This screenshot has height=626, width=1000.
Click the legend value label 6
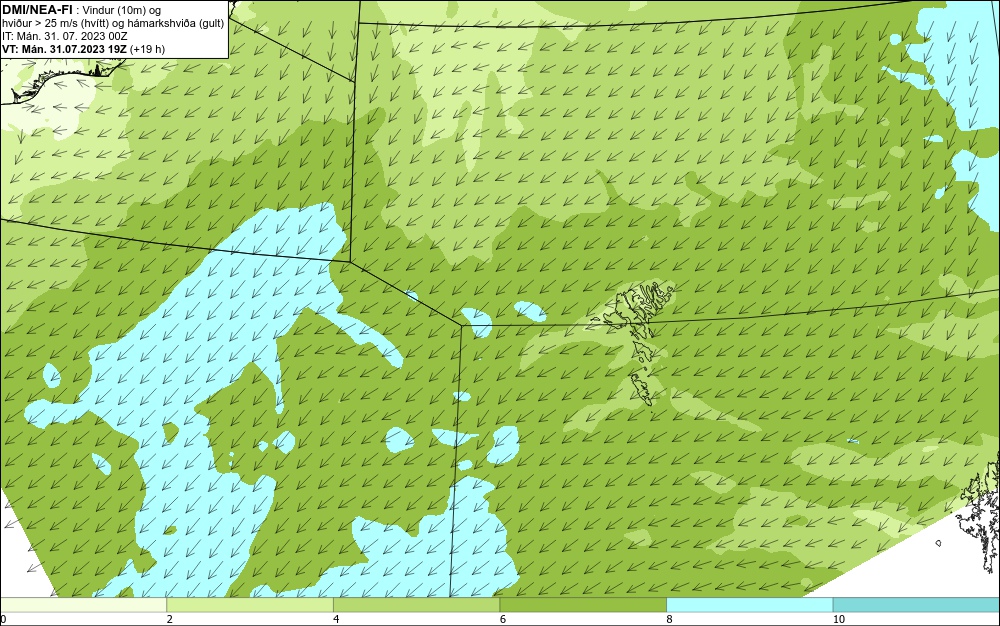click(x=503, y=619)
